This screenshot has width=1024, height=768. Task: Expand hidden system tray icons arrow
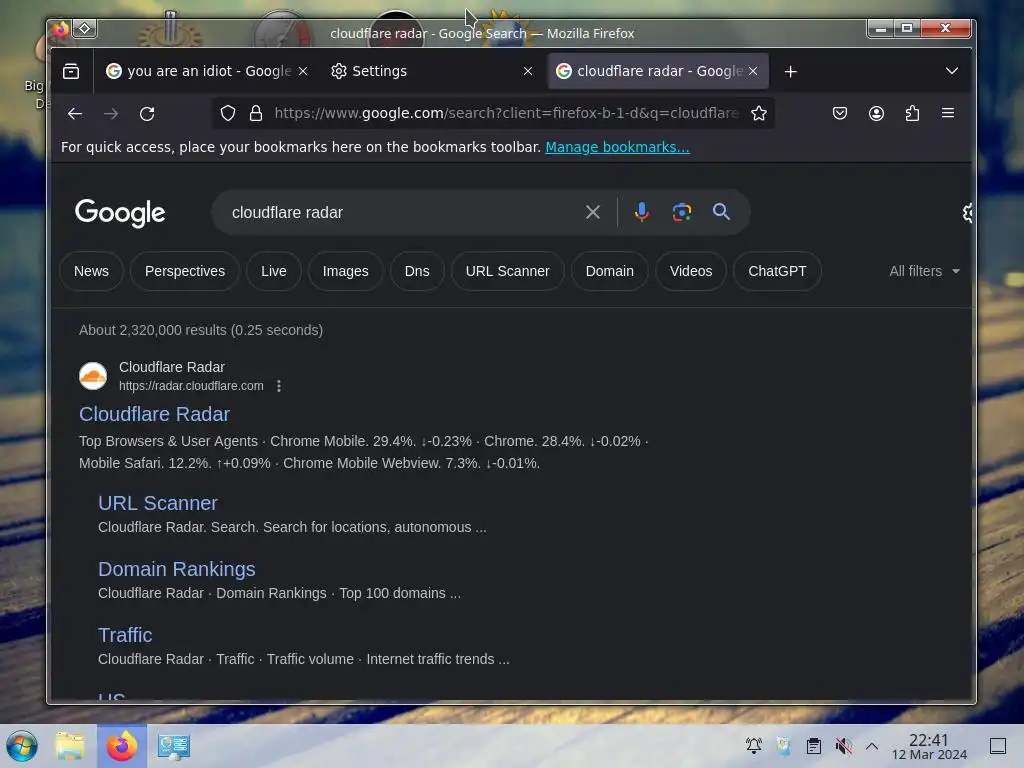click(x=872, y=746)
